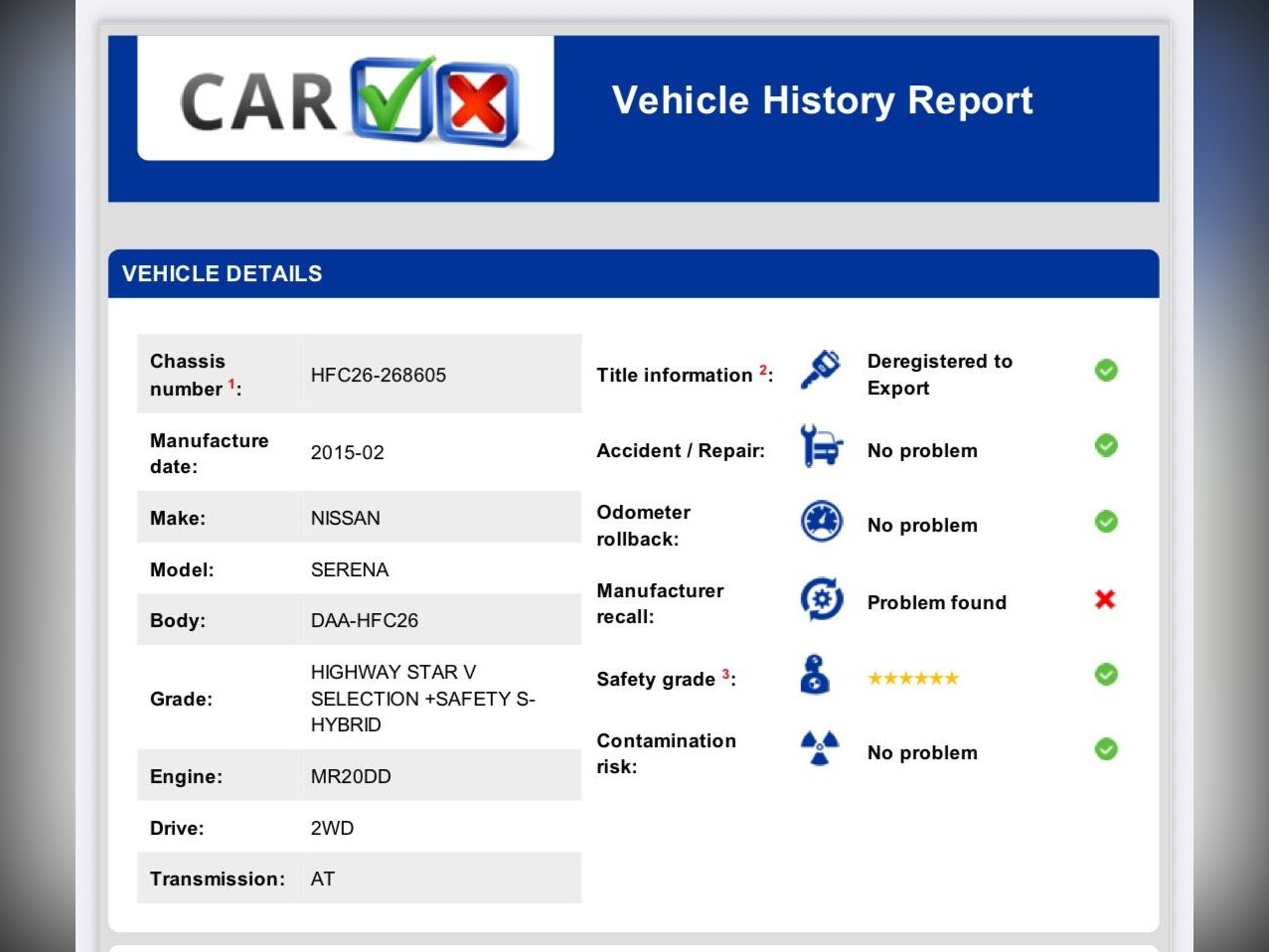Click green check next to Deregistered to Export
The height and width of the screenshot is (952, 1269).
pyautogui.click(x=1106, y=371)
